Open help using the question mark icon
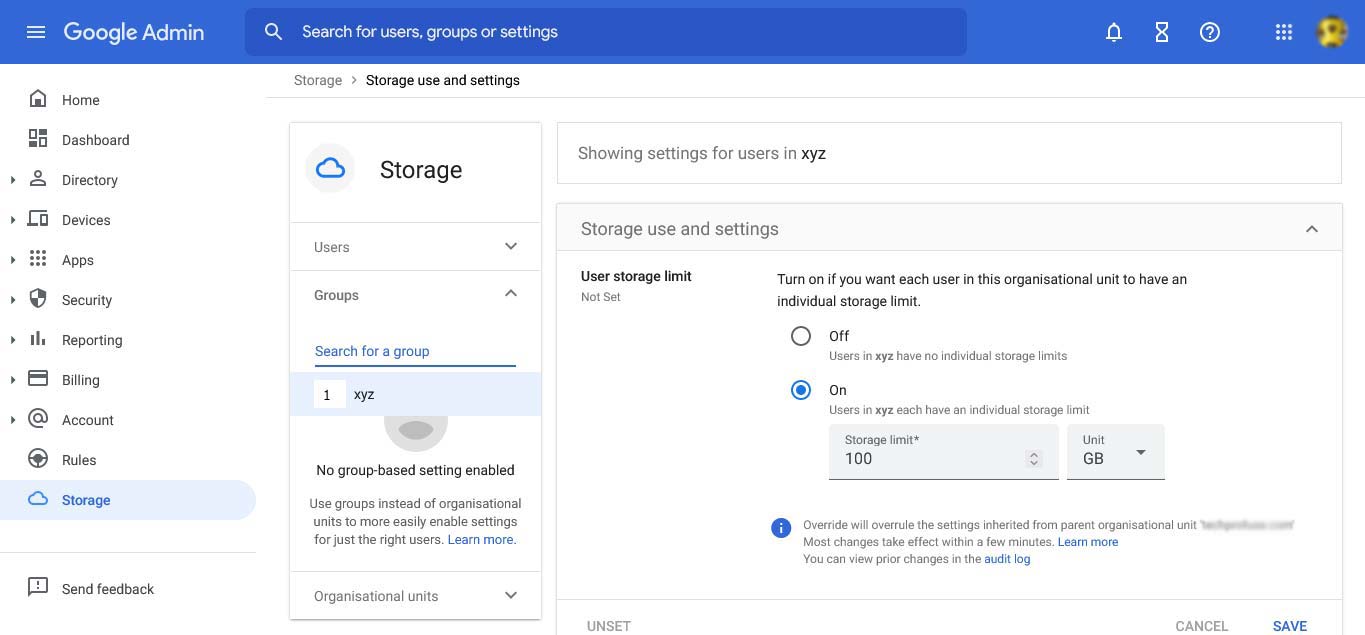The height and width of the screenshot is (635, 1365). point(1209,31)
